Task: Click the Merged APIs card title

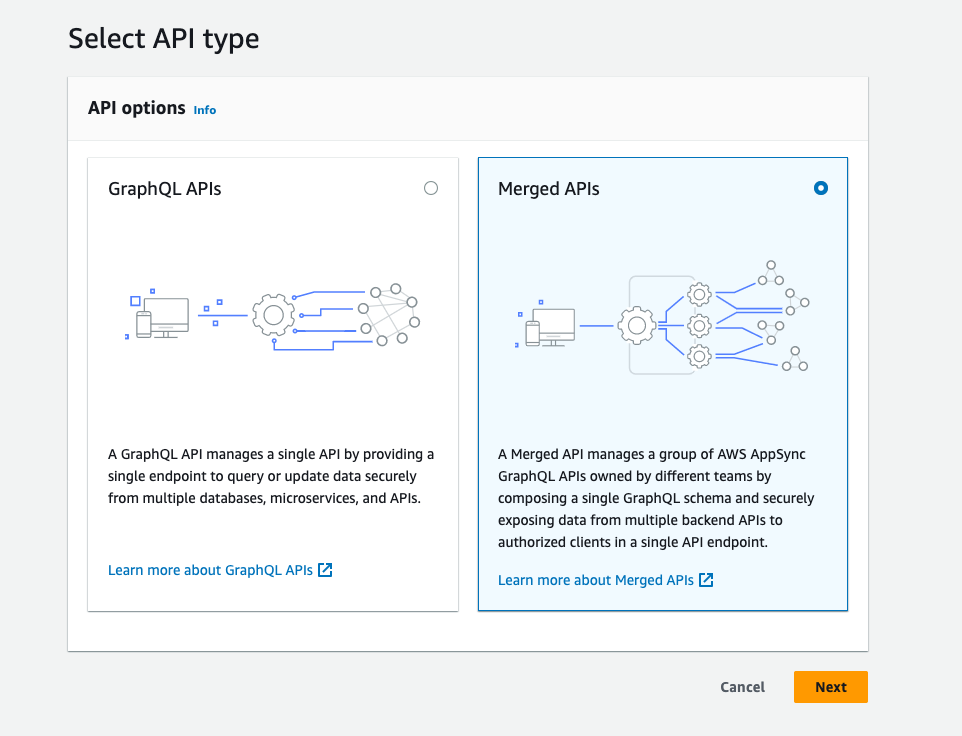Action: click(548, 188)
